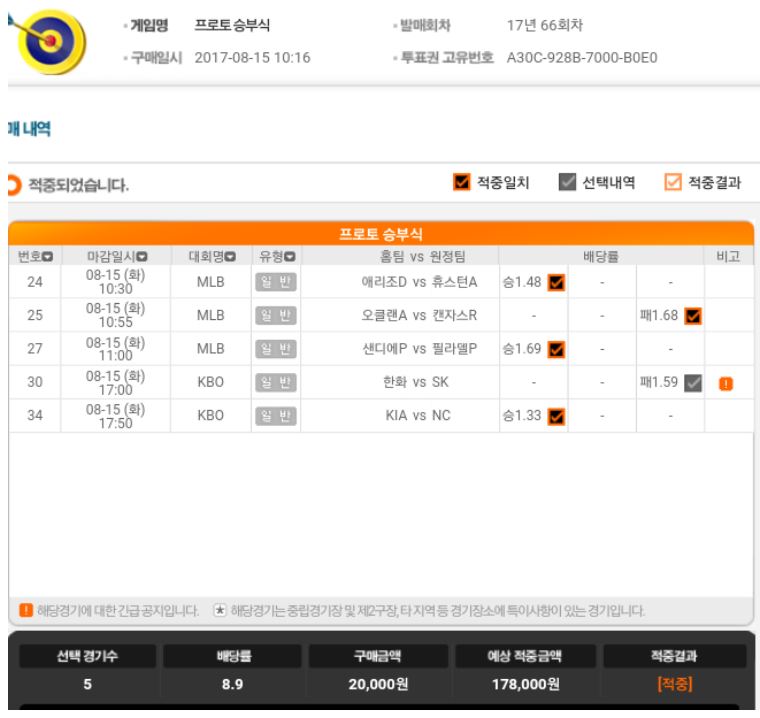Sort by 번호 column dropdown arrow

pos(48,257)
